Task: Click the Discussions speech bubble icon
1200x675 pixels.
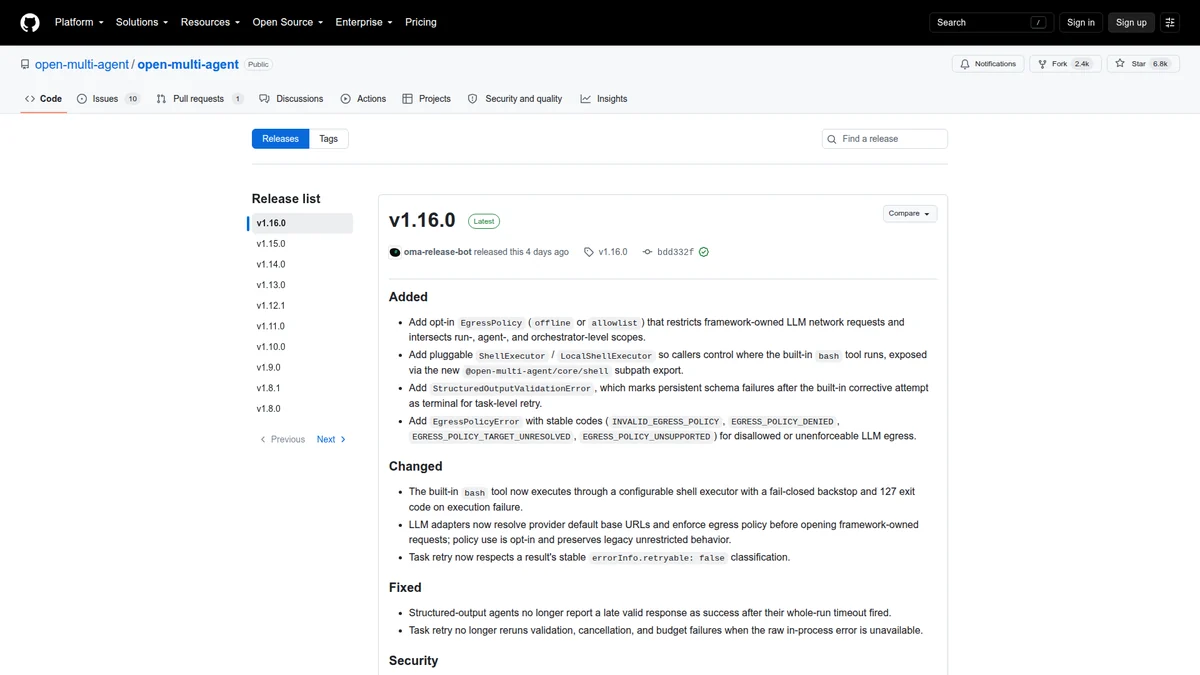Action: (265, 99)
